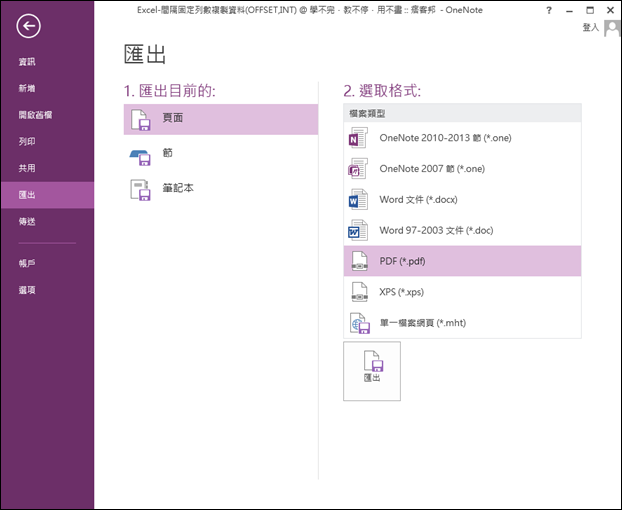Click the back arrow circle icon
This screenshot has height=510, width=622.
coord(28,26)
